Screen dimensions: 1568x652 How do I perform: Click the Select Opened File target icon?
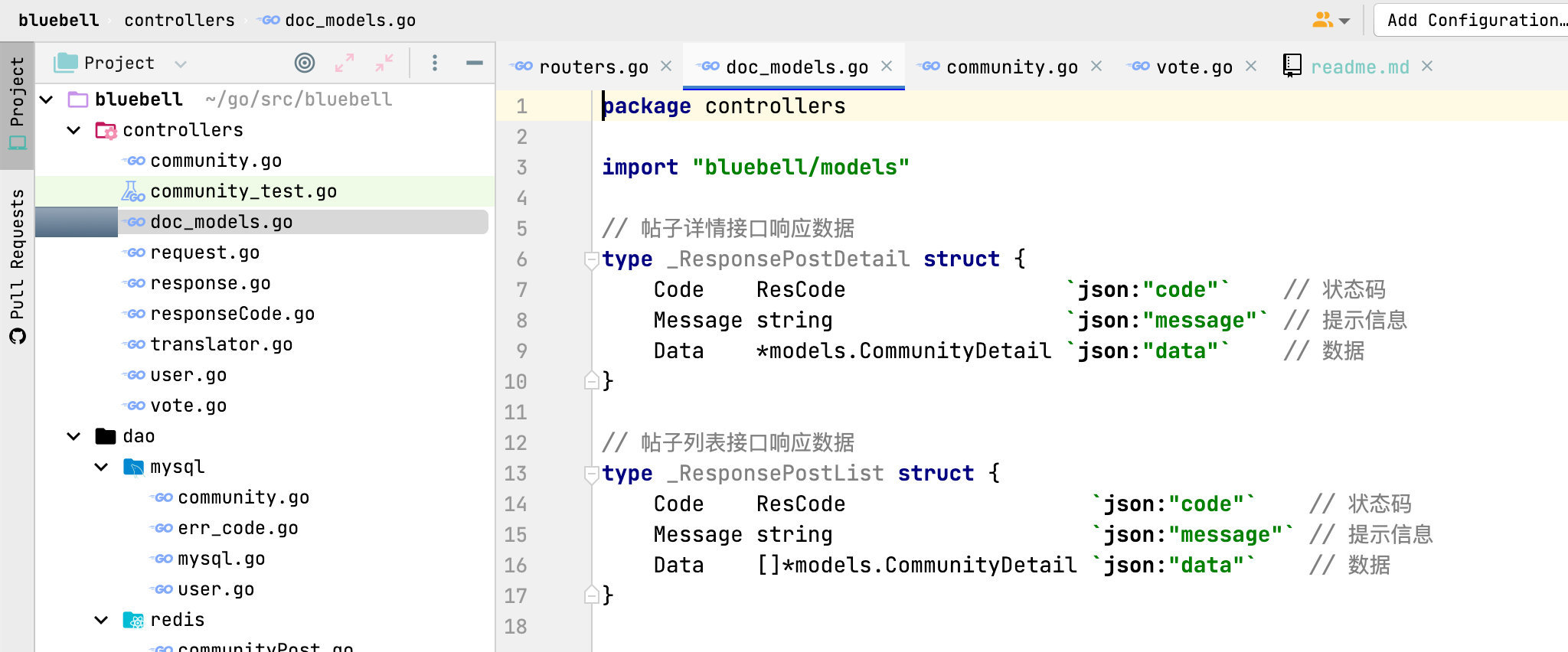[305, 63]
